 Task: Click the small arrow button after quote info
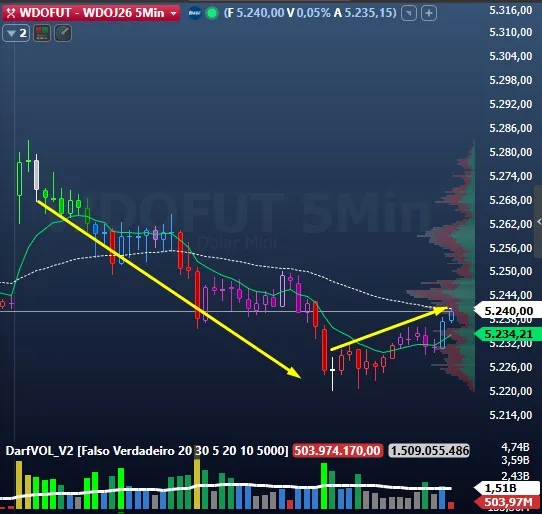[409, 13]
